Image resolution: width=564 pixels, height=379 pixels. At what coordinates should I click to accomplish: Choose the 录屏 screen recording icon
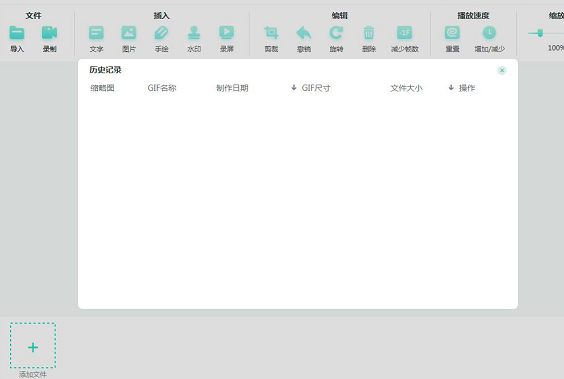point(227,33)
